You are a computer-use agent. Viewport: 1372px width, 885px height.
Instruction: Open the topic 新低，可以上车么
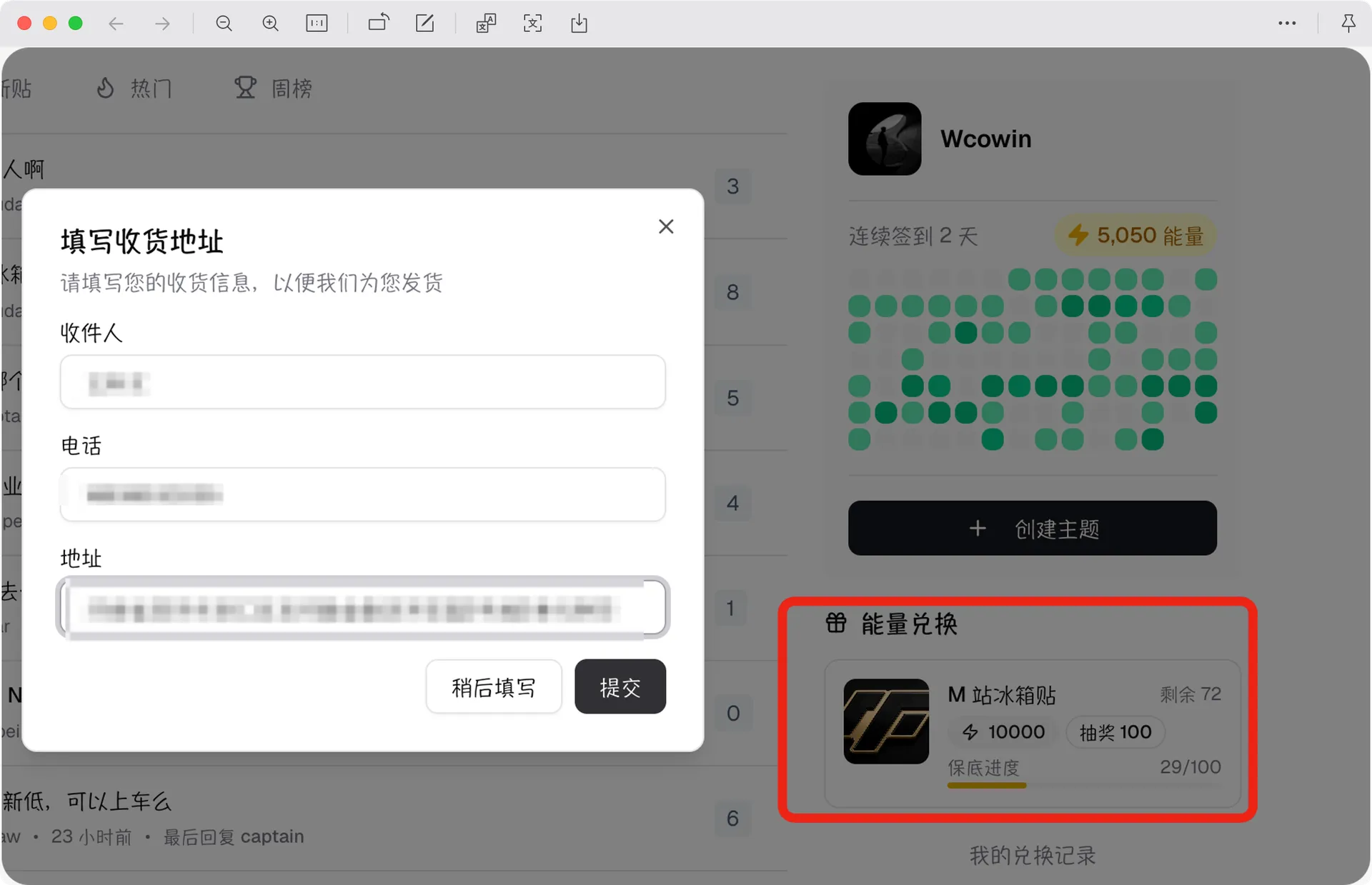[x=86, y=801]
